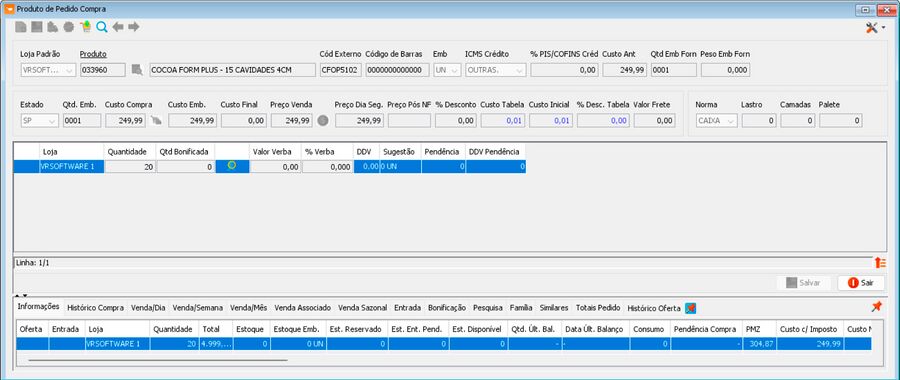Click the product lookup icon beside Produto code
Screen dimensions: 900x380
(137, 70)
